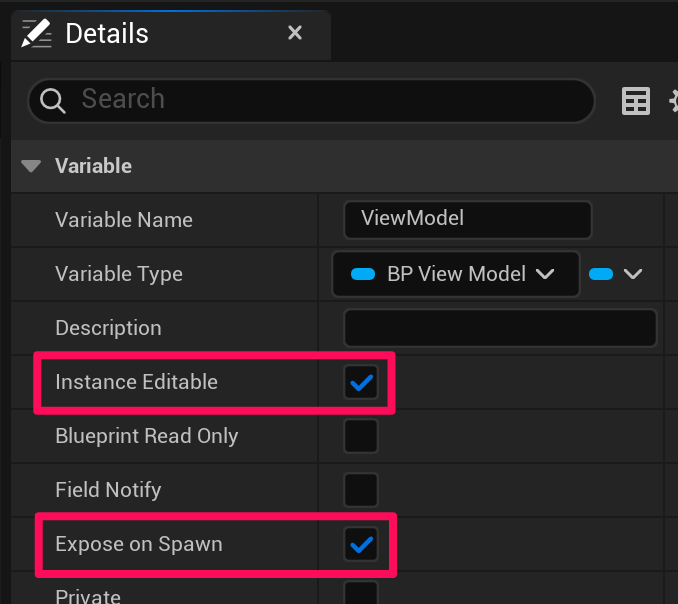Click the Variable Type property label

[x=119, y=274]
